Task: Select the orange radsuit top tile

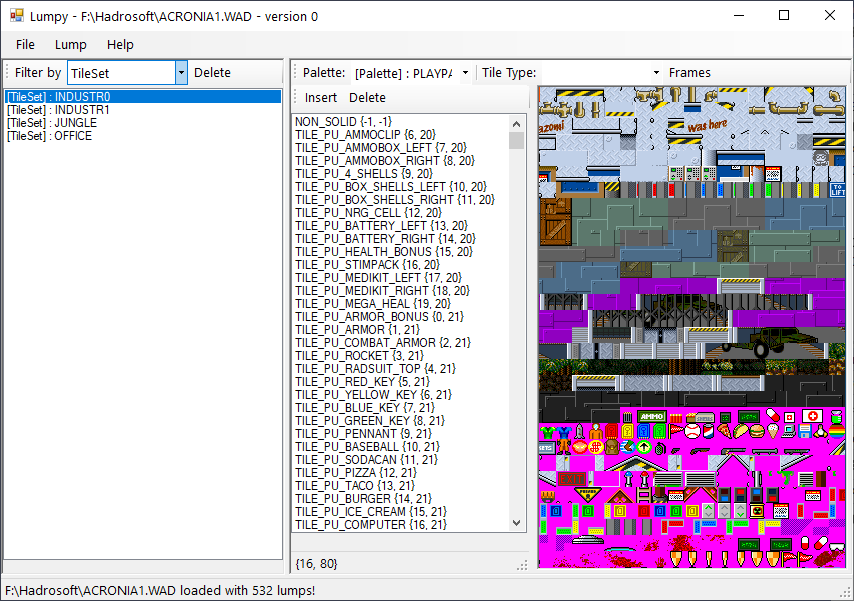Action: point(596,431)
